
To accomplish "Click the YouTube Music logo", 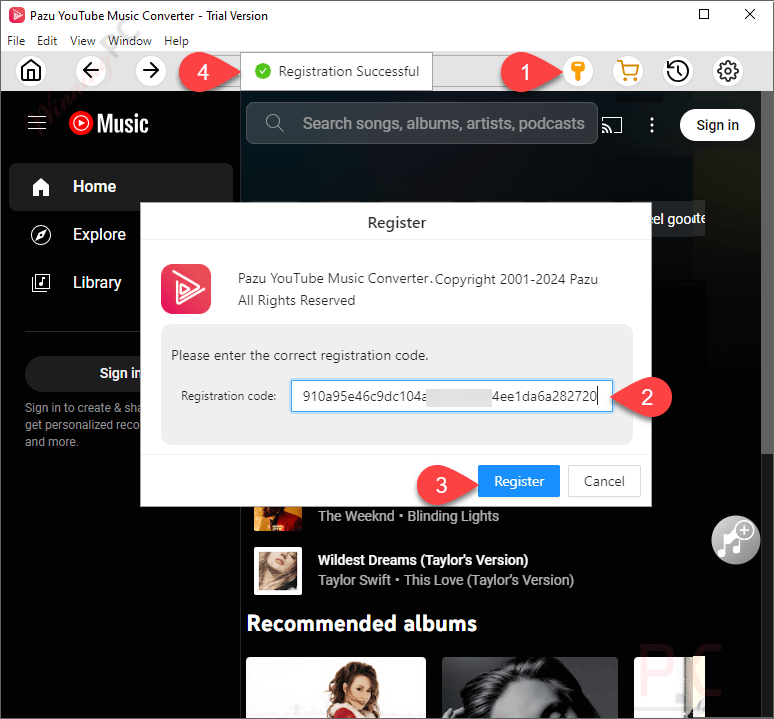I will point(109,123).
